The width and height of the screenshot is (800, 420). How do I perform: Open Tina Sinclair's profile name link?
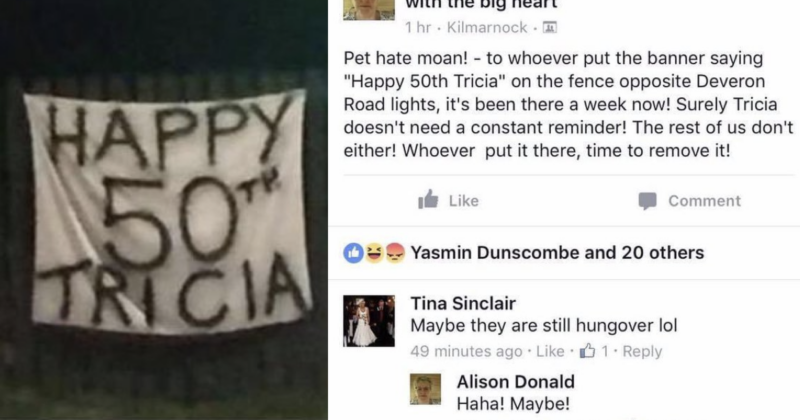point(463,303)
